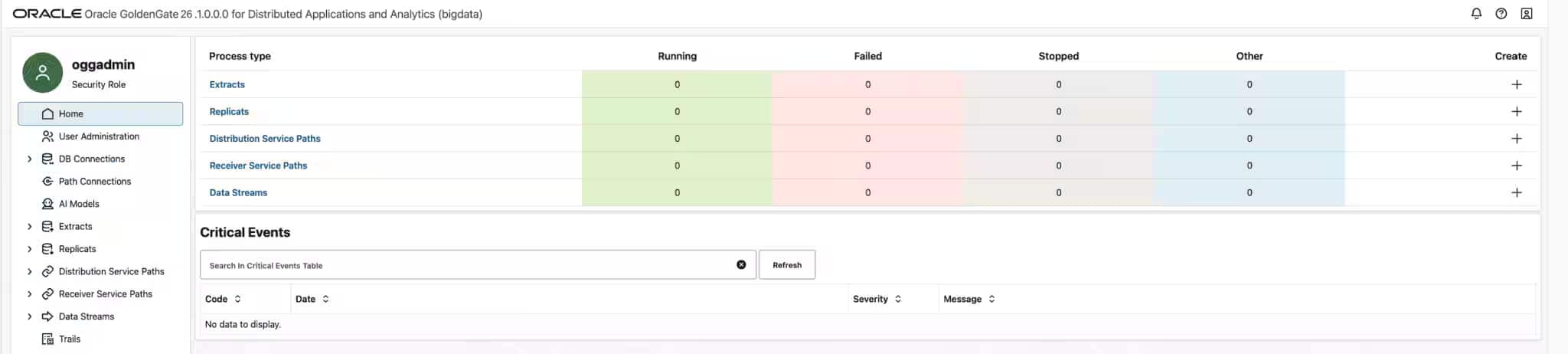The width and height of the screenshot is (1568, 354).
Task: Add a Receiver Service Path via plus
Action: click(x=1516, y=166)
